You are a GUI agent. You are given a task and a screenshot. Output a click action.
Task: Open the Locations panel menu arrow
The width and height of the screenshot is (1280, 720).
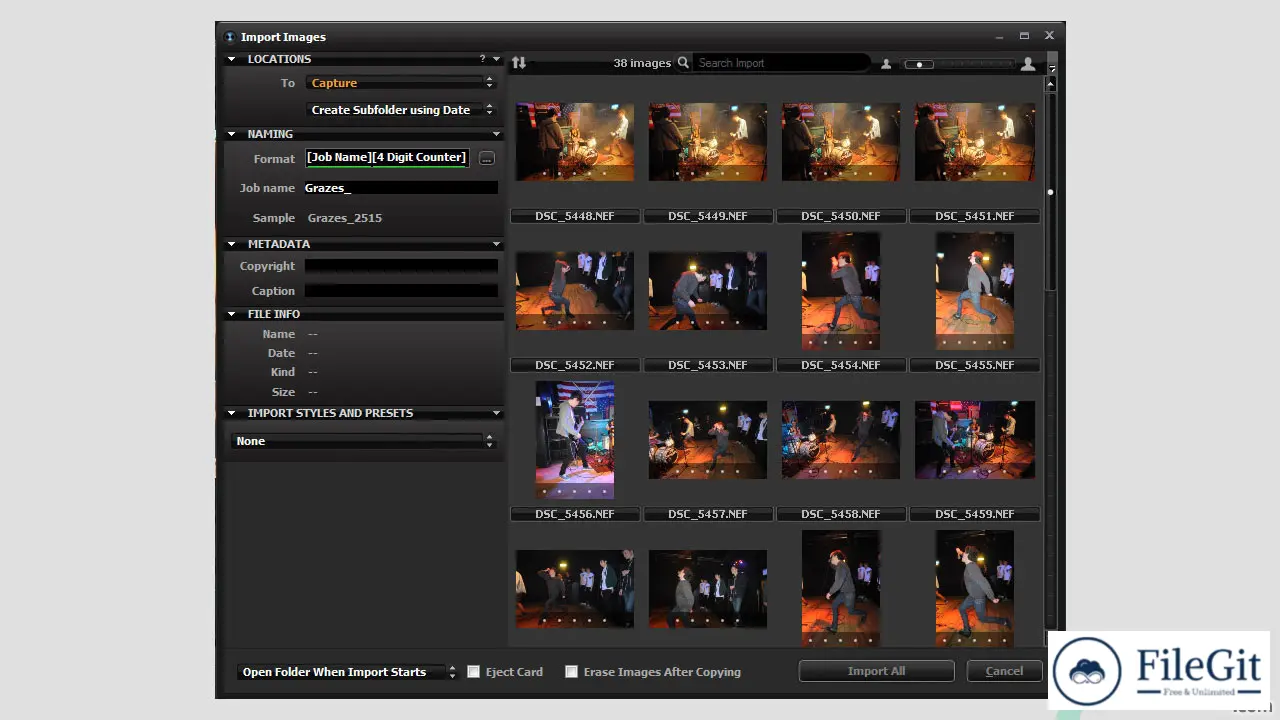pos(496,59)
